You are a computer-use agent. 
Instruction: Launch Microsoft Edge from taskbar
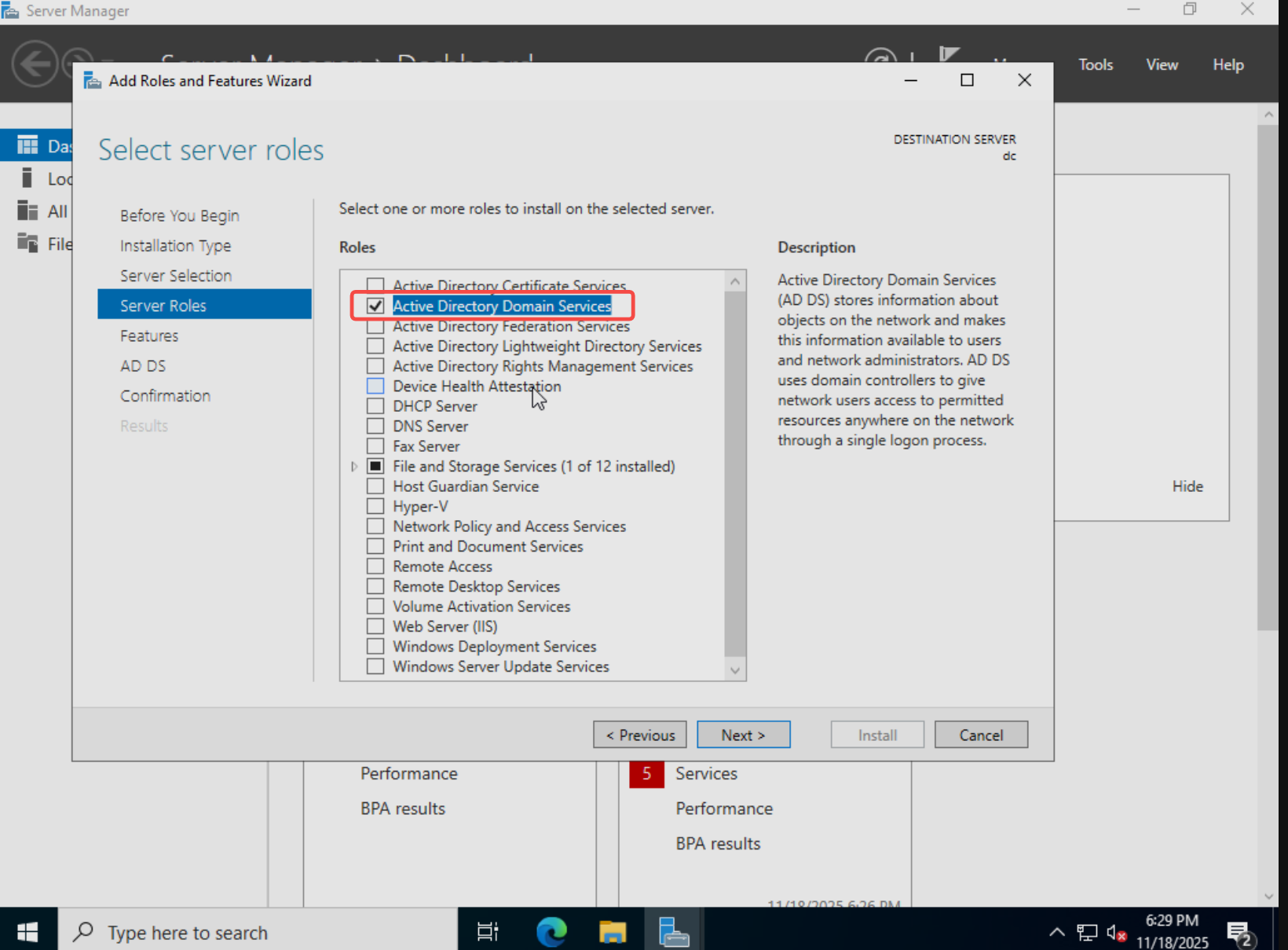(551, 932)
